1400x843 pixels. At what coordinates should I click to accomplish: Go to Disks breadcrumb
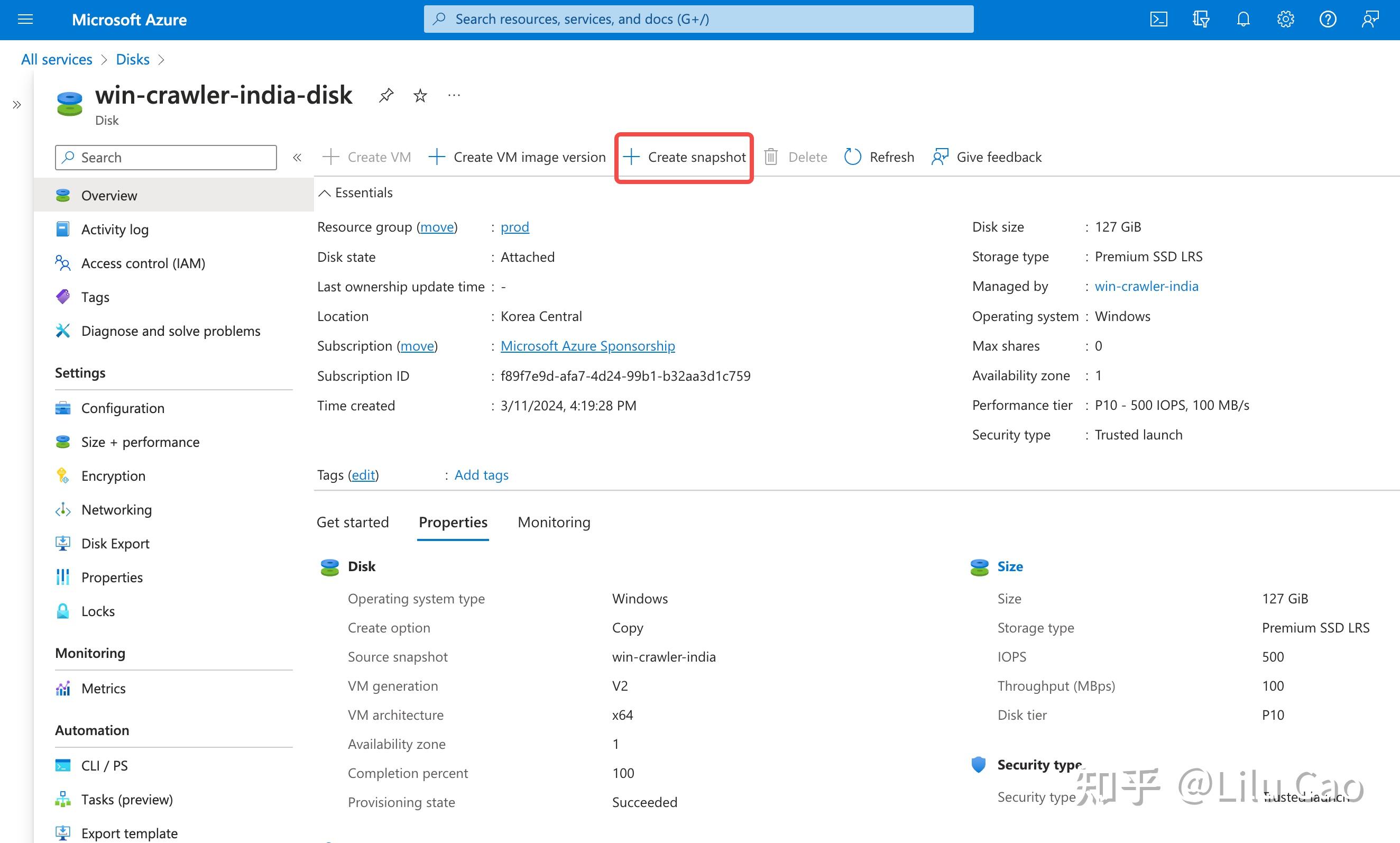[133, 60]
